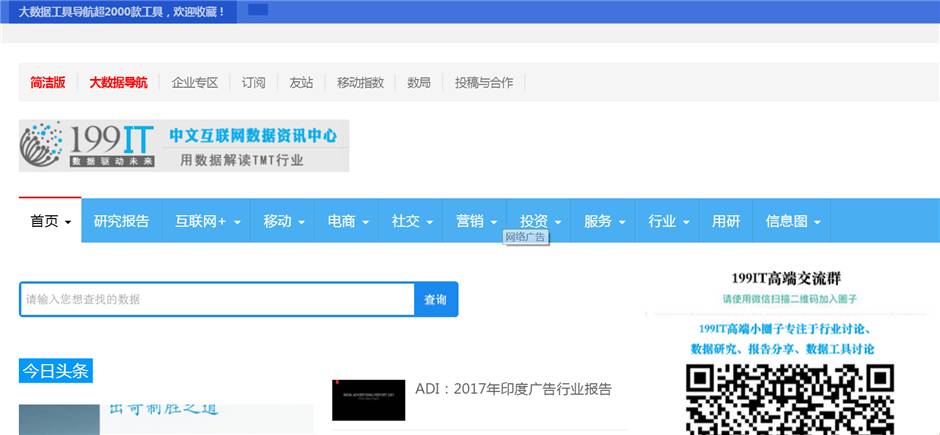The height and width of the screenshot is (435, 940).
Task: Open the 用研 nav item
Action: coord(726,221)
